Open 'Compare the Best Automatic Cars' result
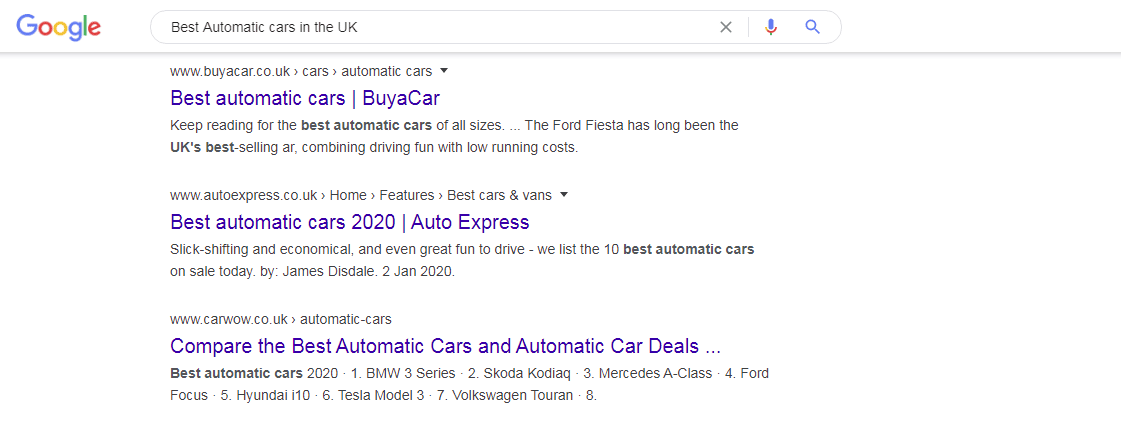The height and width of the screenshot is (421, 1121). pos(445,346)
